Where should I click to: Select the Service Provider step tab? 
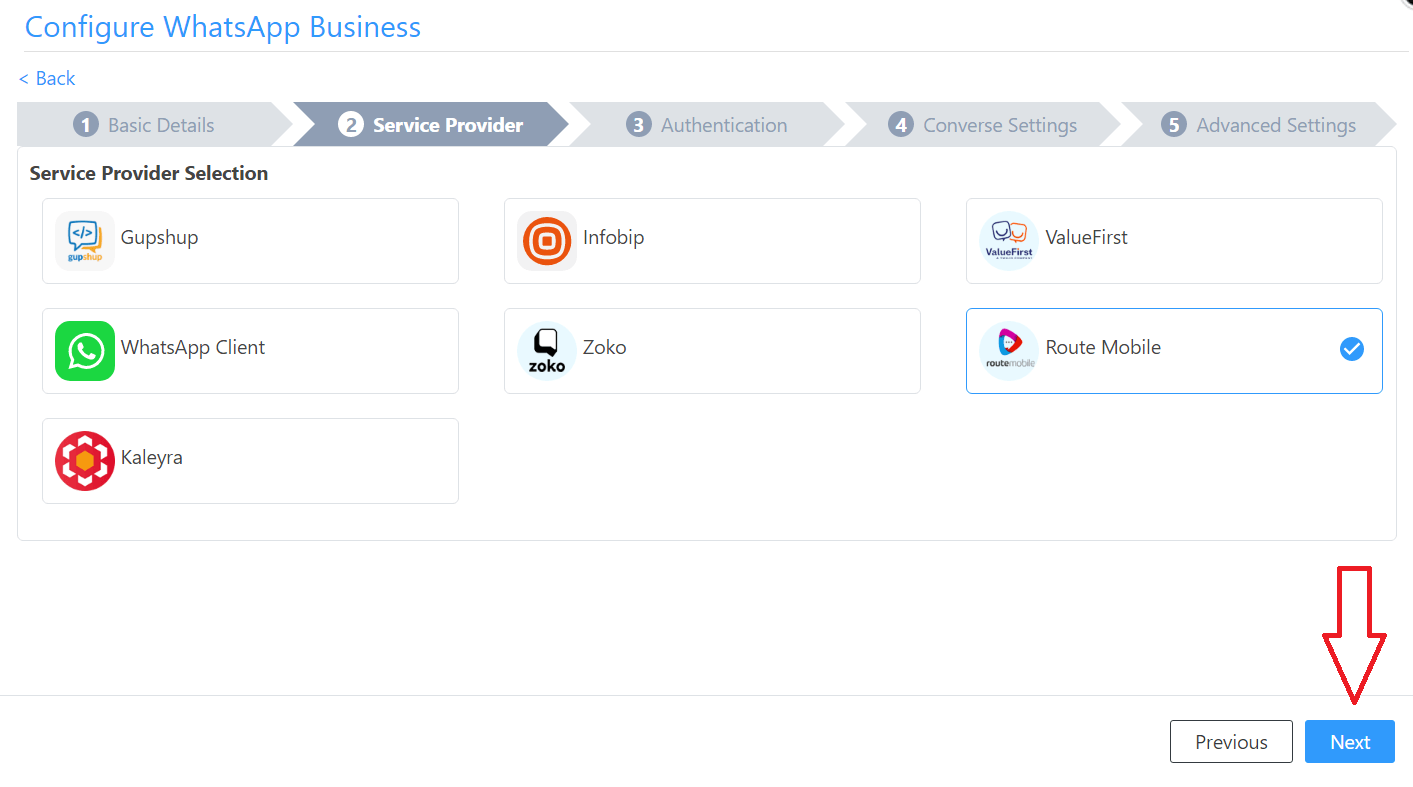pyautogui.click(x=431, y=125)
